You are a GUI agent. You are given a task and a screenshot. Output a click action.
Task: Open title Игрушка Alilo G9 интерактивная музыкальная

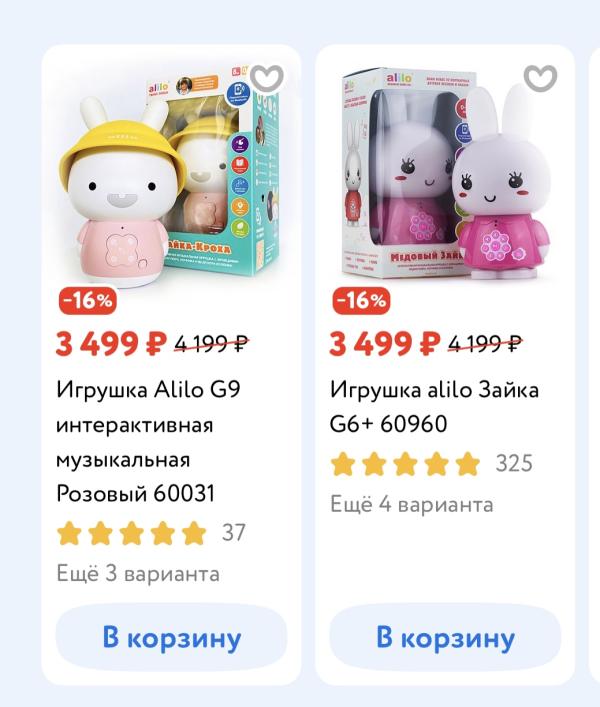(148, 441)
